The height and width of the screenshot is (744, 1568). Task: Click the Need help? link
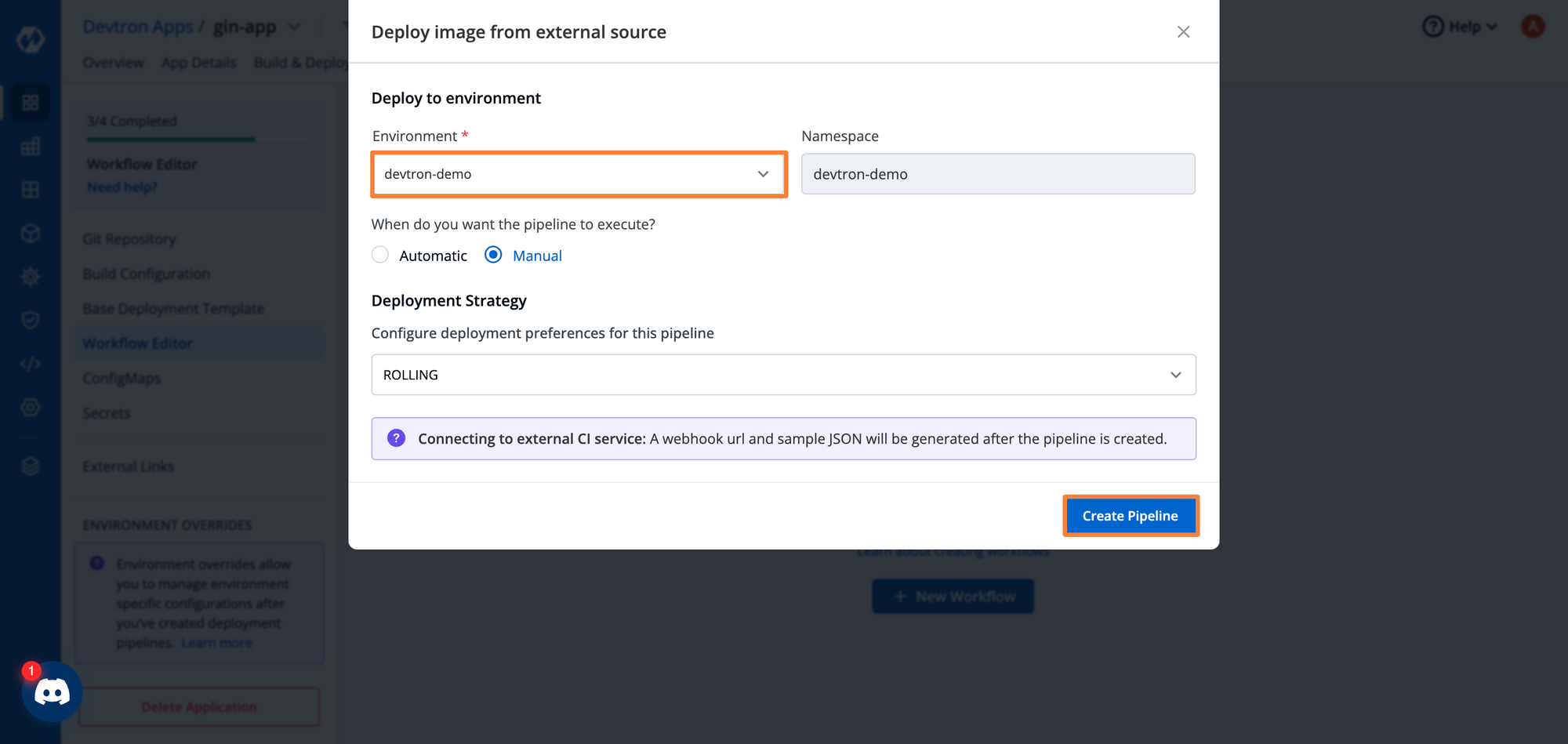[x=122, y=187]
